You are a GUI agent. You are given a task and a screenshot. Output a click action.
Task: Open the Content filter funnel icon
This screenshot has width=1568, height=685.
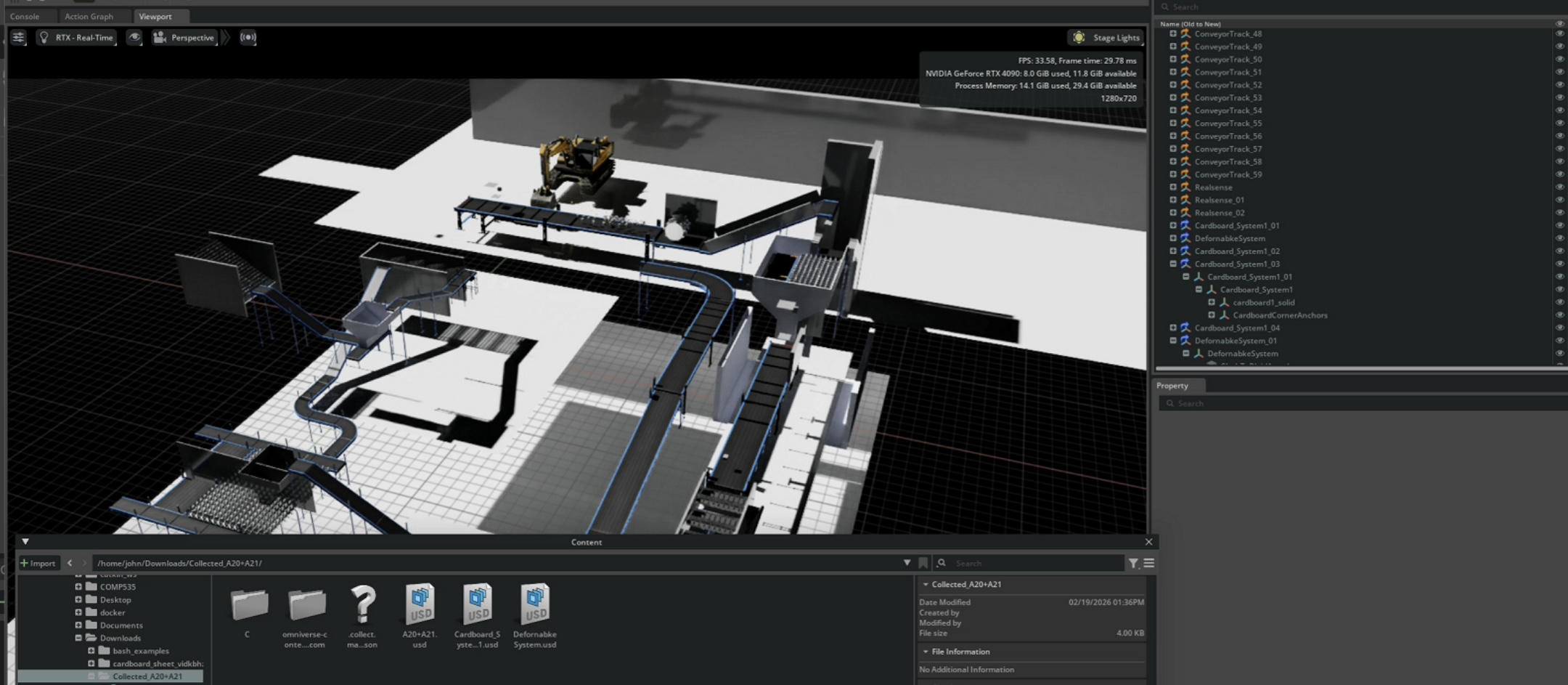click(1133, 563)
